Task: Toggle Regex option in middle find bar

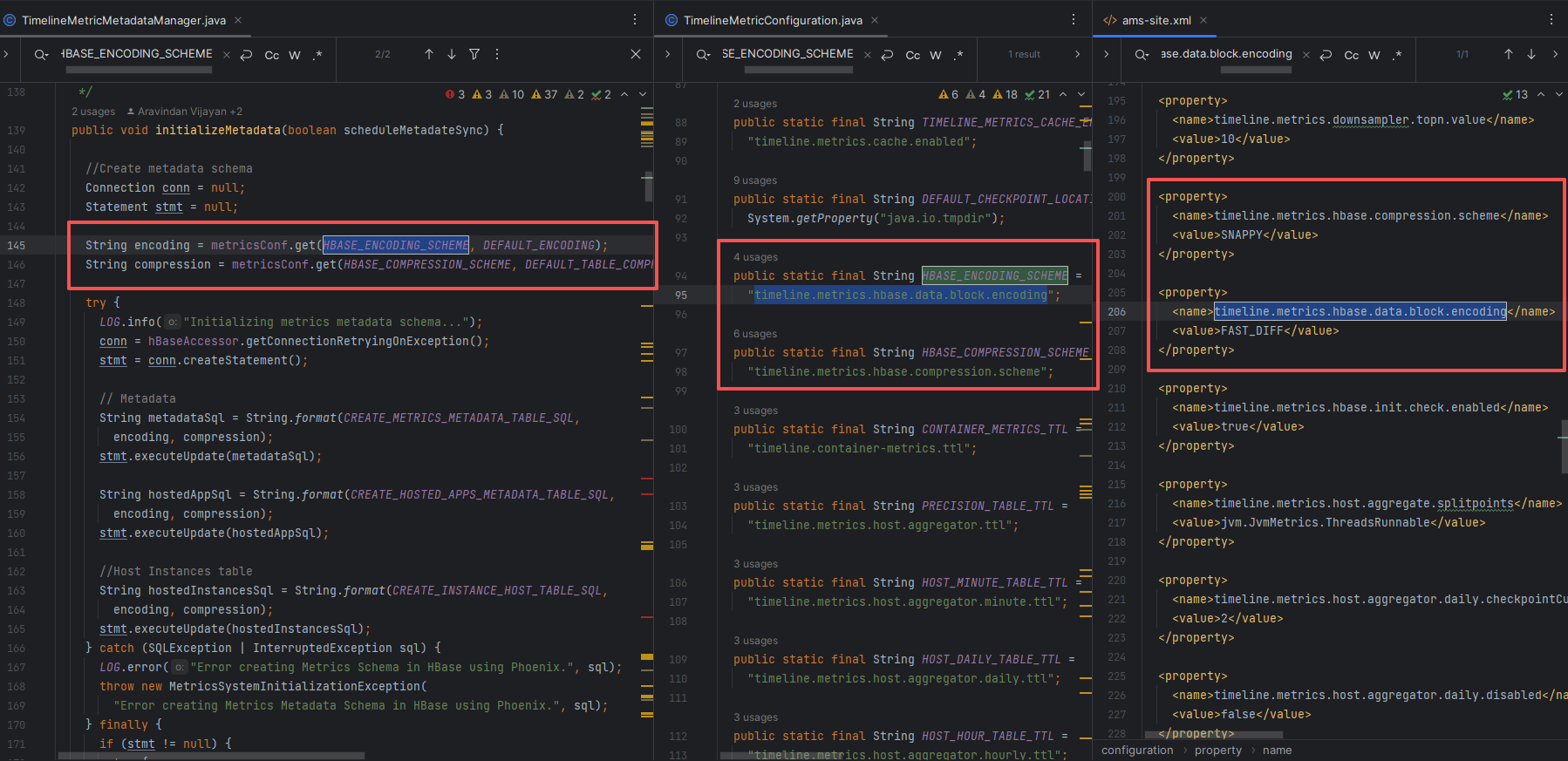Action: click(958, 55)
